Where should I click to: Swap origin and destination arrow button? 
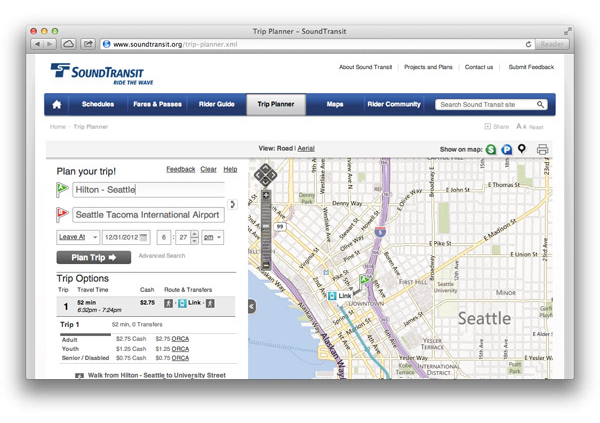pos(232,204)
